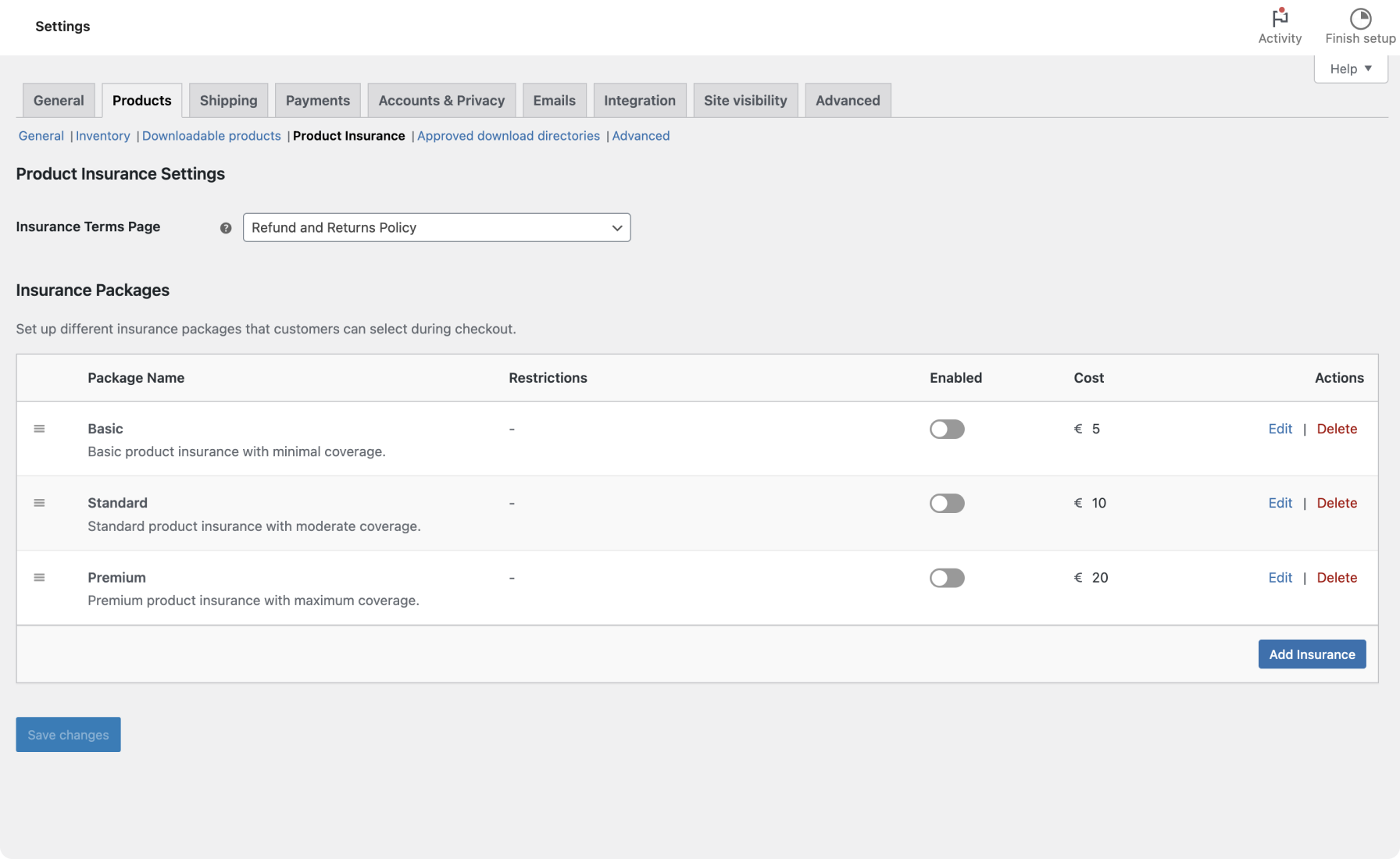Click the help icon beside Insurance Terms Page

click(x=225, y=227)
